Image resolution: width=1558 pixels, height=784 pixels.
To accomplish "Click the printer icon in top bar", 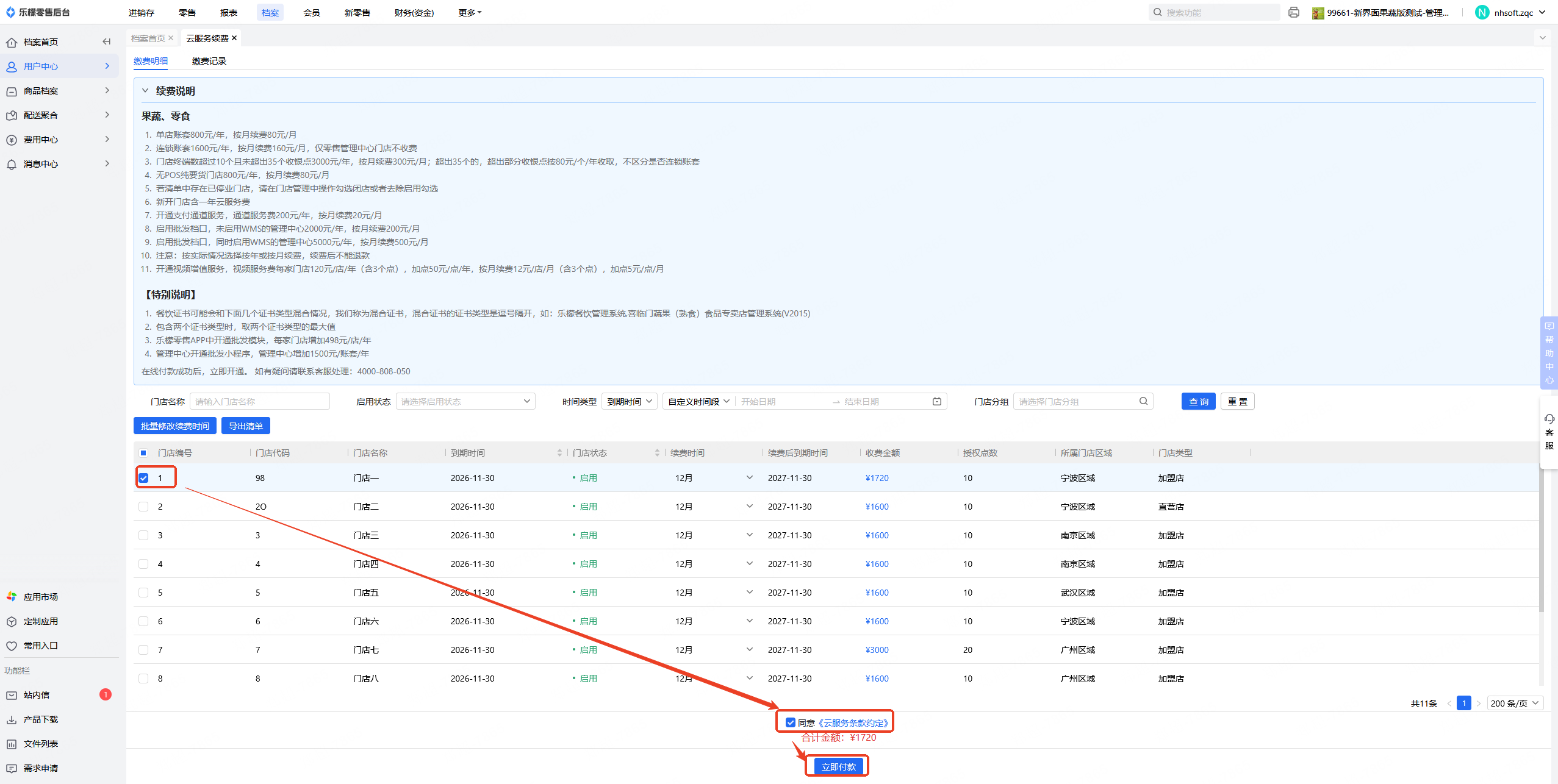I will tap(1293, 12).
